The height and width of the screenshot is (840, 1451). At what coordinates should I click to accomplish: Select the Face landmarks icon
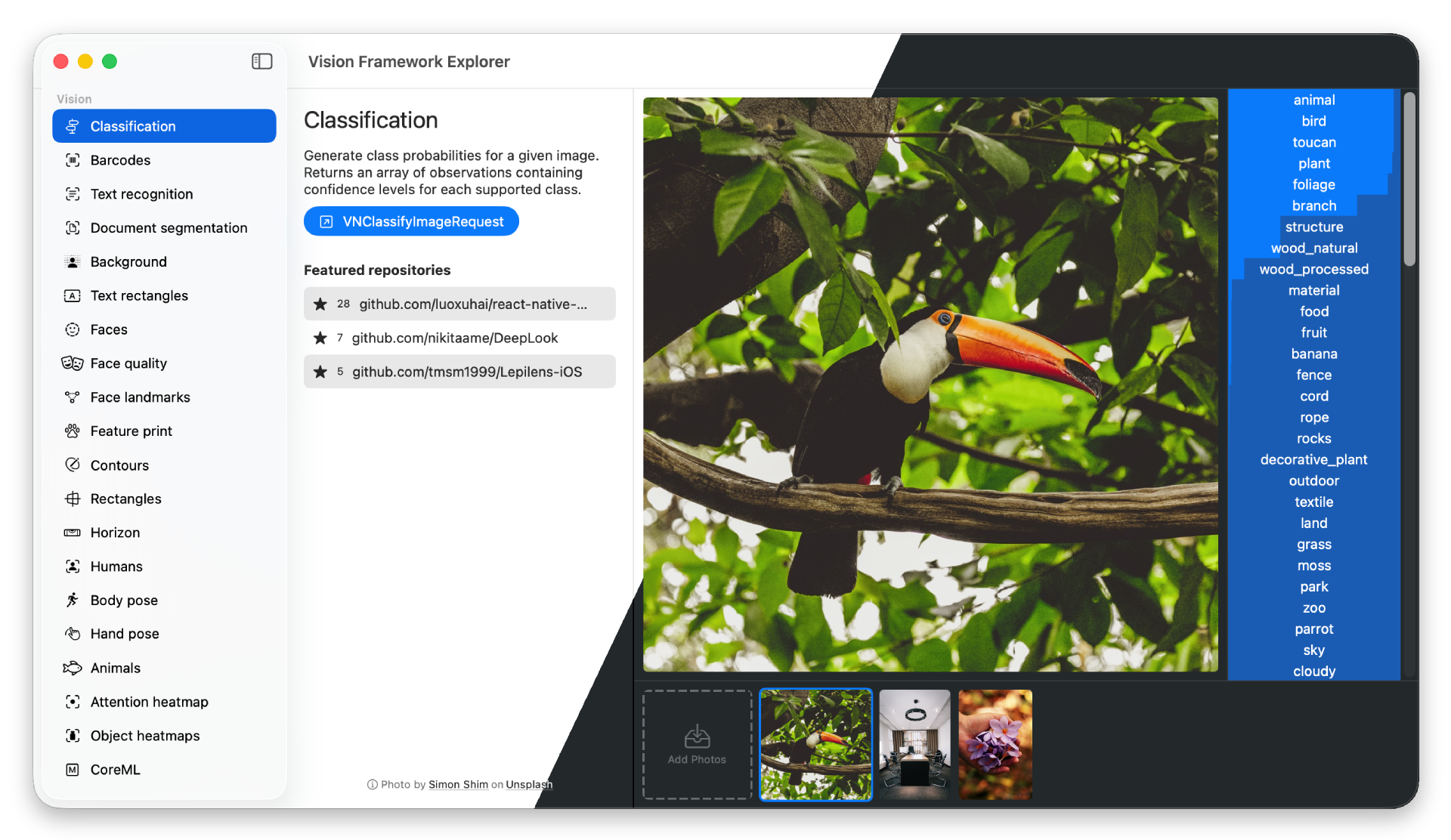coord(73,397)
